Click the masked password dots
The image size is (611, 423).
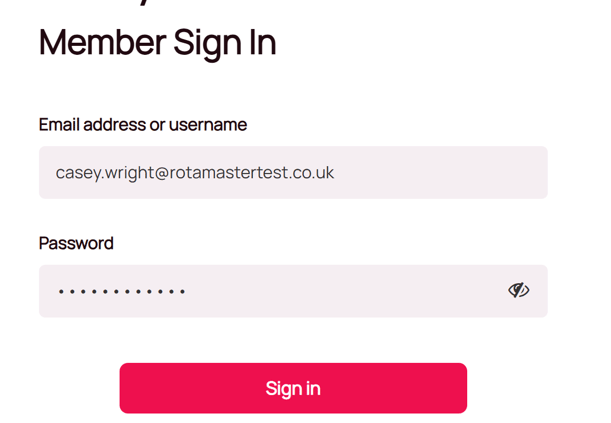tap(122, 292)
